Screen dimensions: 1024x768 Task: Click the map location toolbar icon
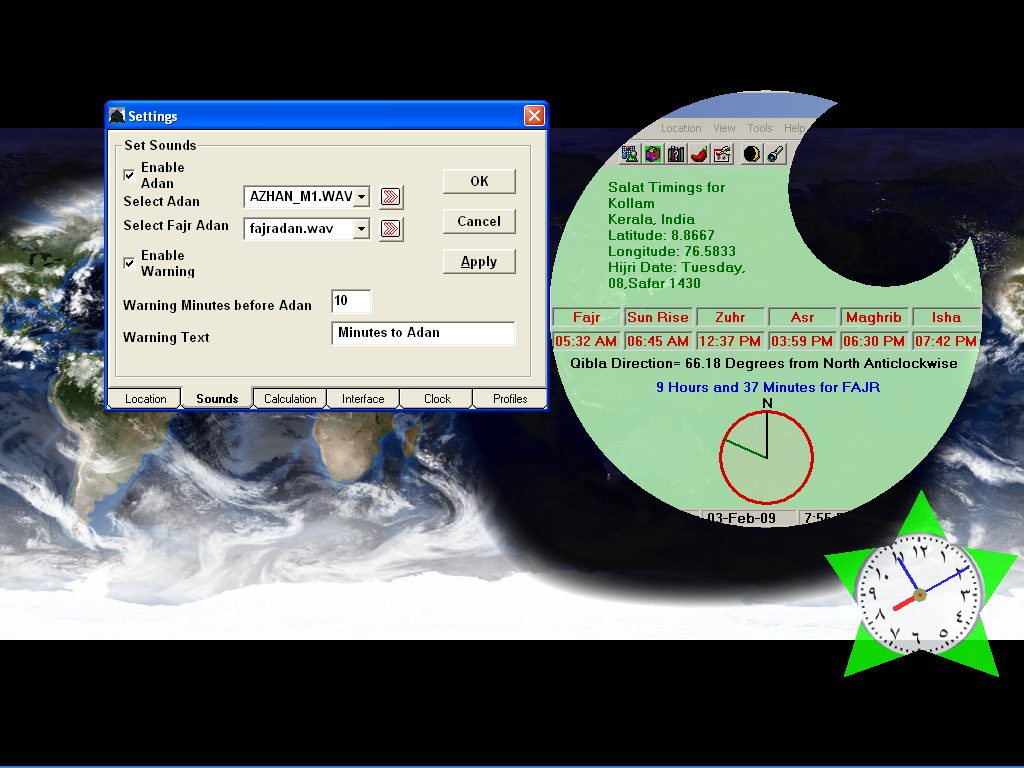click(630, 154)
